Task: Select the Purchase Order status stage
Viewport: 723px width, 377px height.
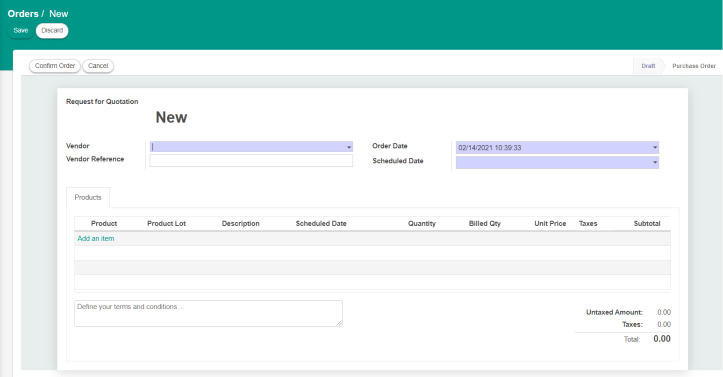Action: (x=694, y=66)
